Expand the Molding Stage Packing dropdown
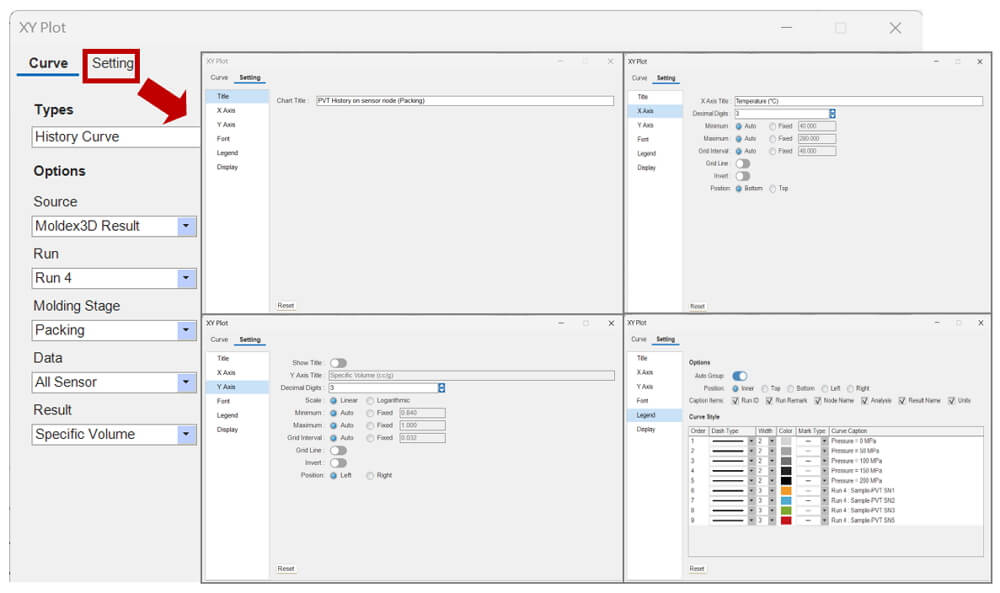This screenshot has width=1000, height=593. tap(186, 330)
